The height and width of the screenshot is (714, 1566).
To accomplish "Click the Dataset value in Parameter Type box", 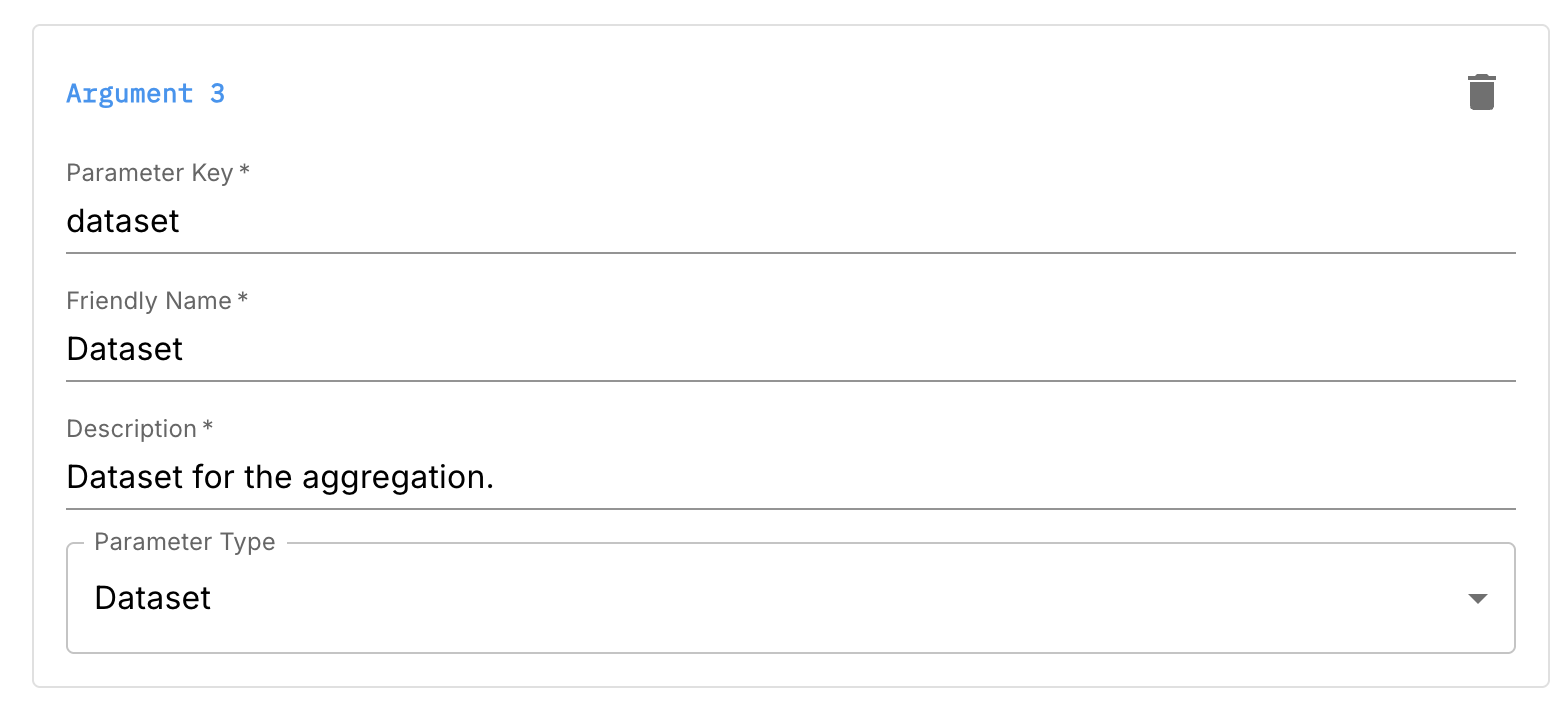I will (152, 598).
